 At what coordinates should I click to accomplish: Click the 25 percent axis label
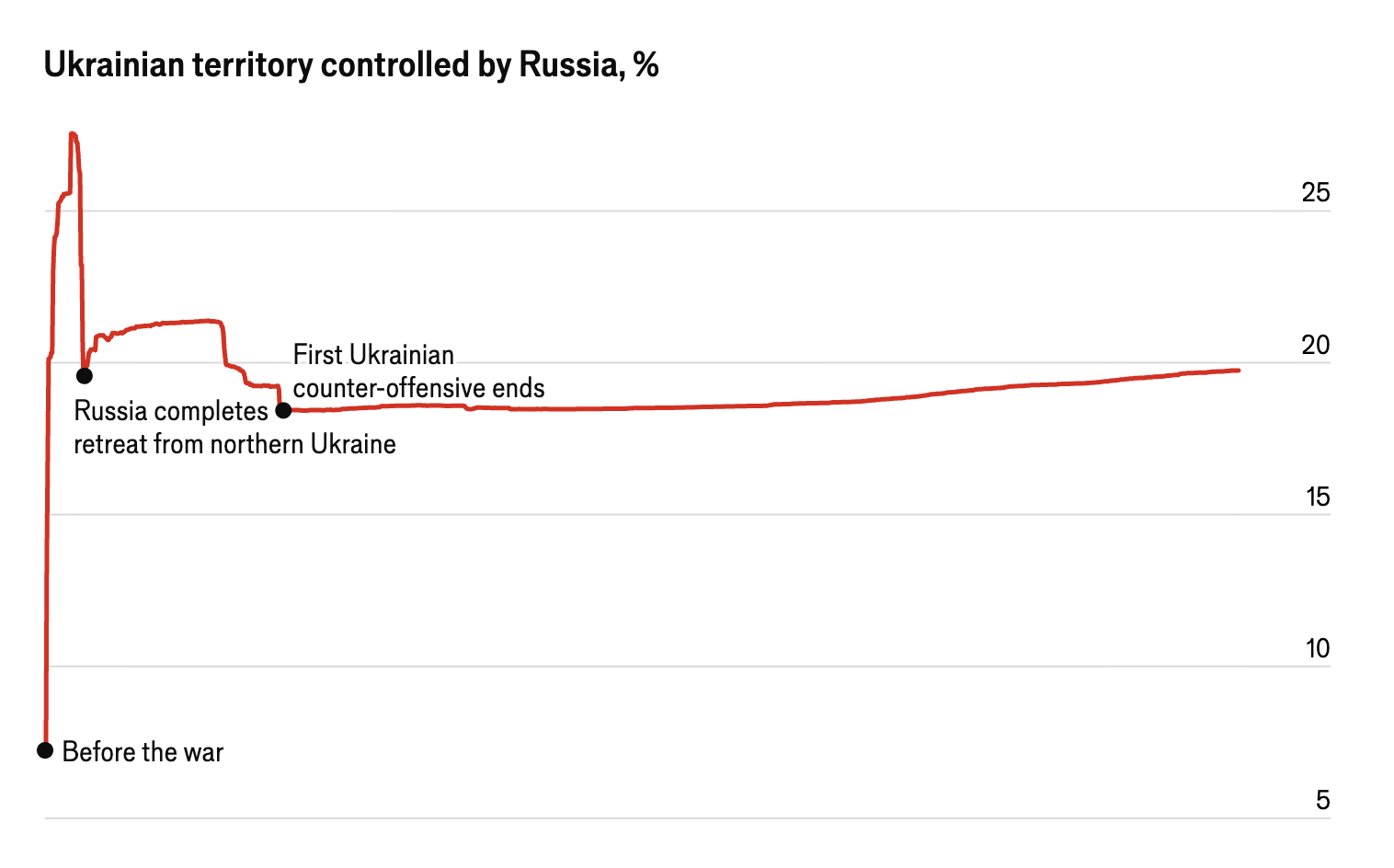click(x=1316, y=192)
